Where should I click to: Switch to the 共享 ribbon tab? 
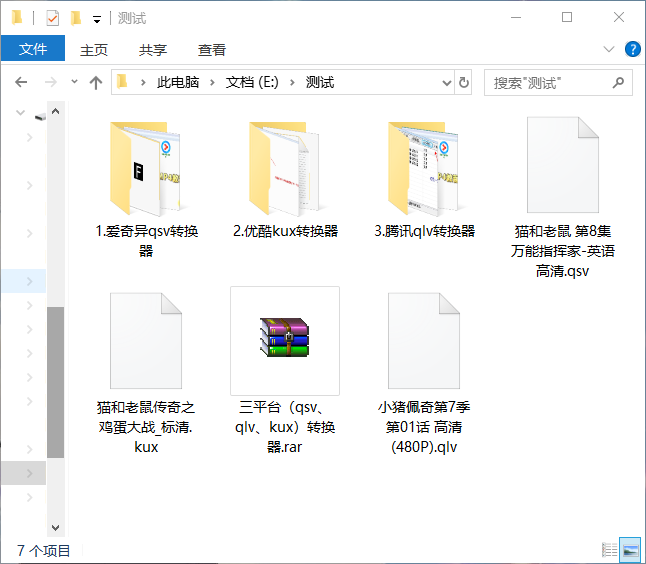[153, 50]
